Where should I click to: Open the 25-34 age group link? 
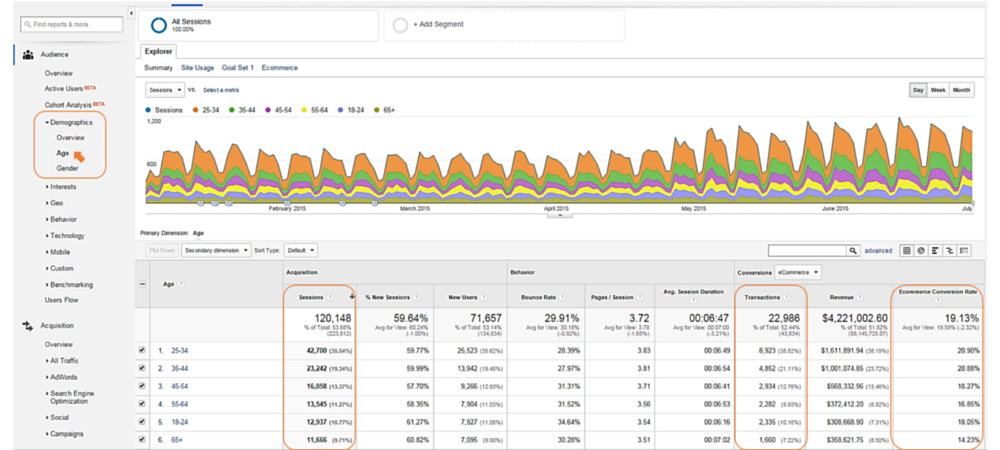click(x=179, y=350)
